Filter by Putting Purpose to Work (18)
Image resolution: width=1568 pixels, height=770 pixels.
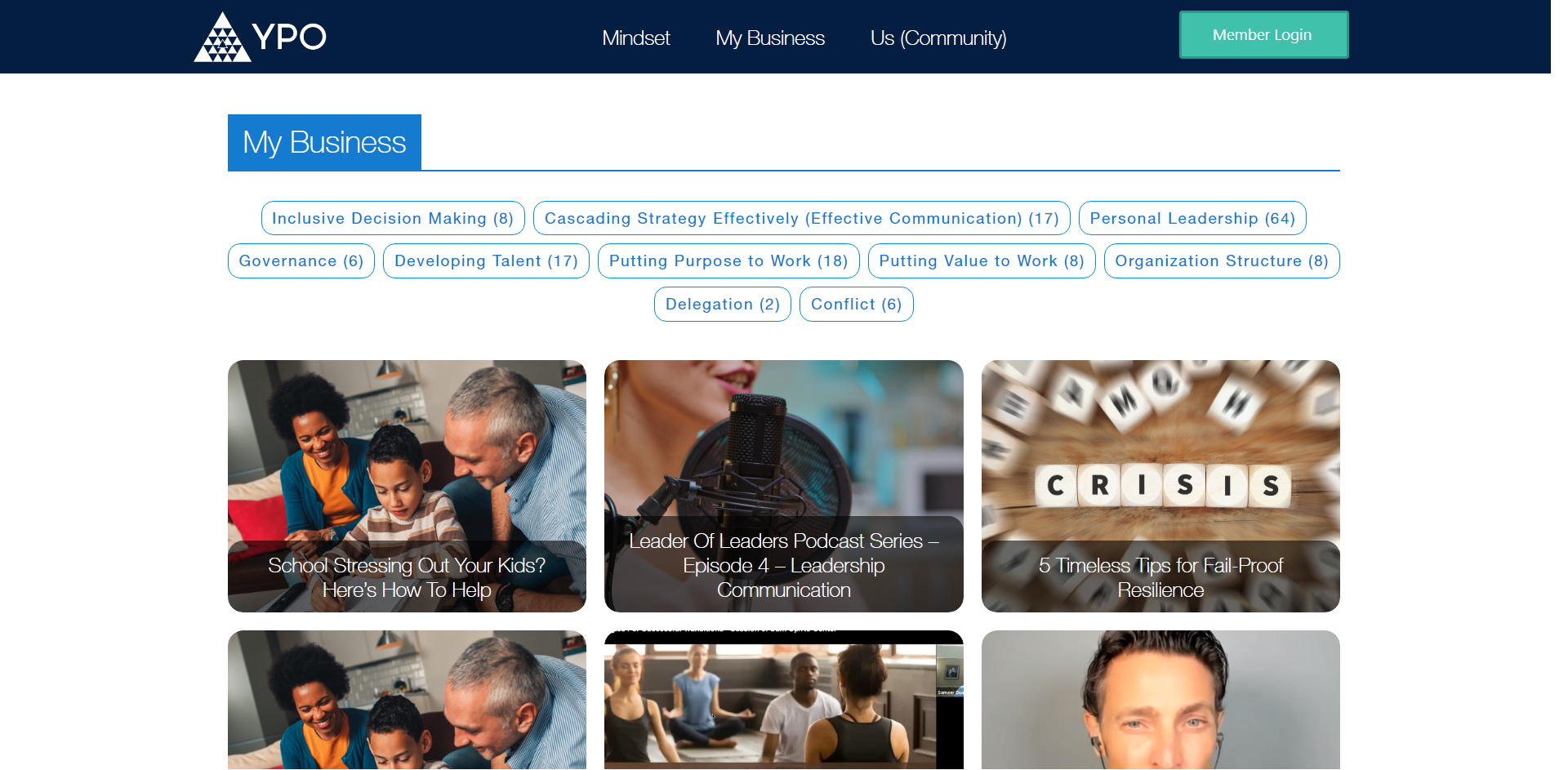click(x=728, y=260)
